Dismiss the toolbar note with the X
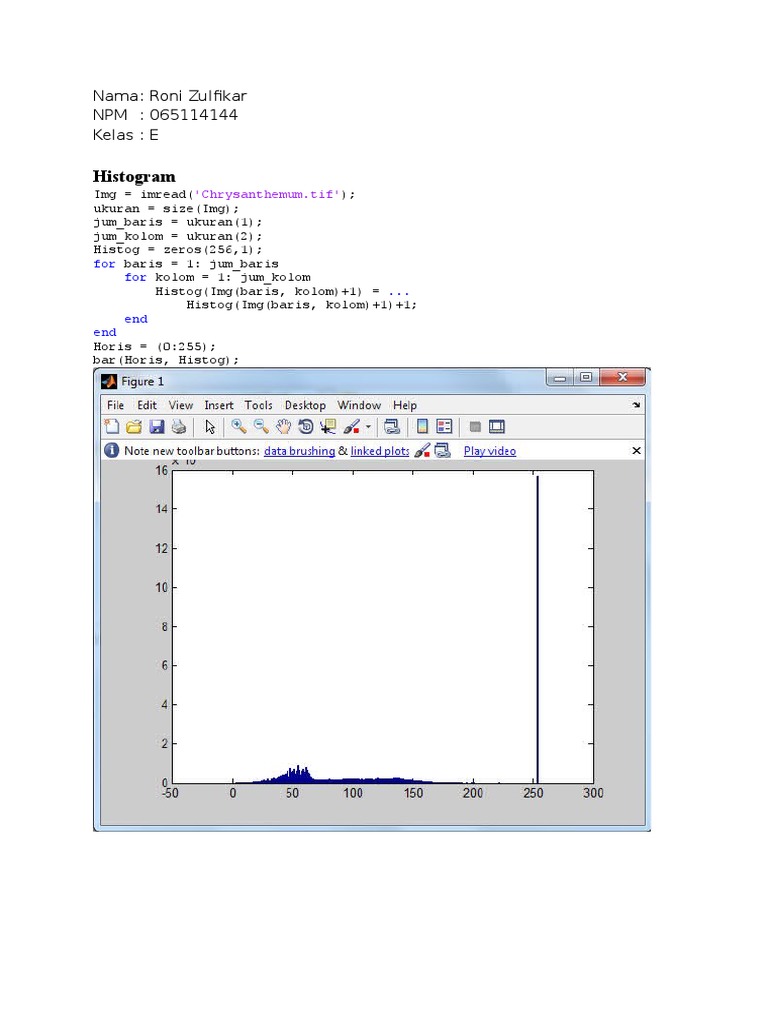 [636, 451]
